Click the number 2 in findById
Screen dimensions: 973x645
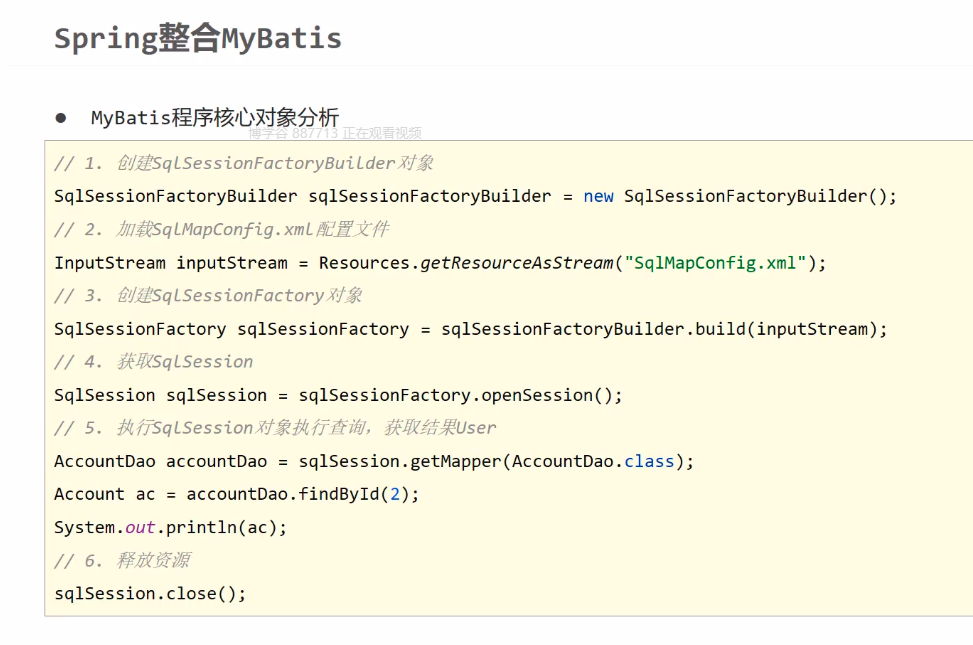pos(400,494)
